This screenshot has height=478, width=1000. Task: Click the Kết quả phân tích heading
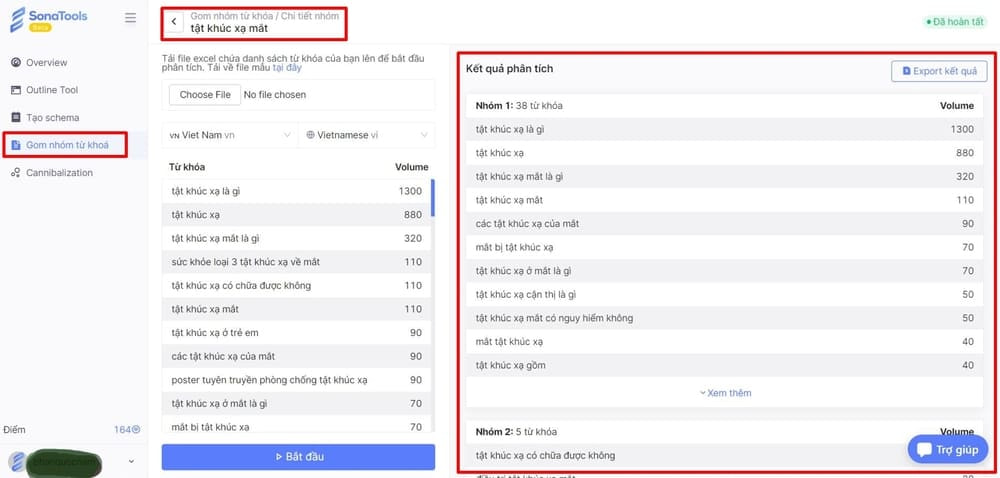click(510, 68)
